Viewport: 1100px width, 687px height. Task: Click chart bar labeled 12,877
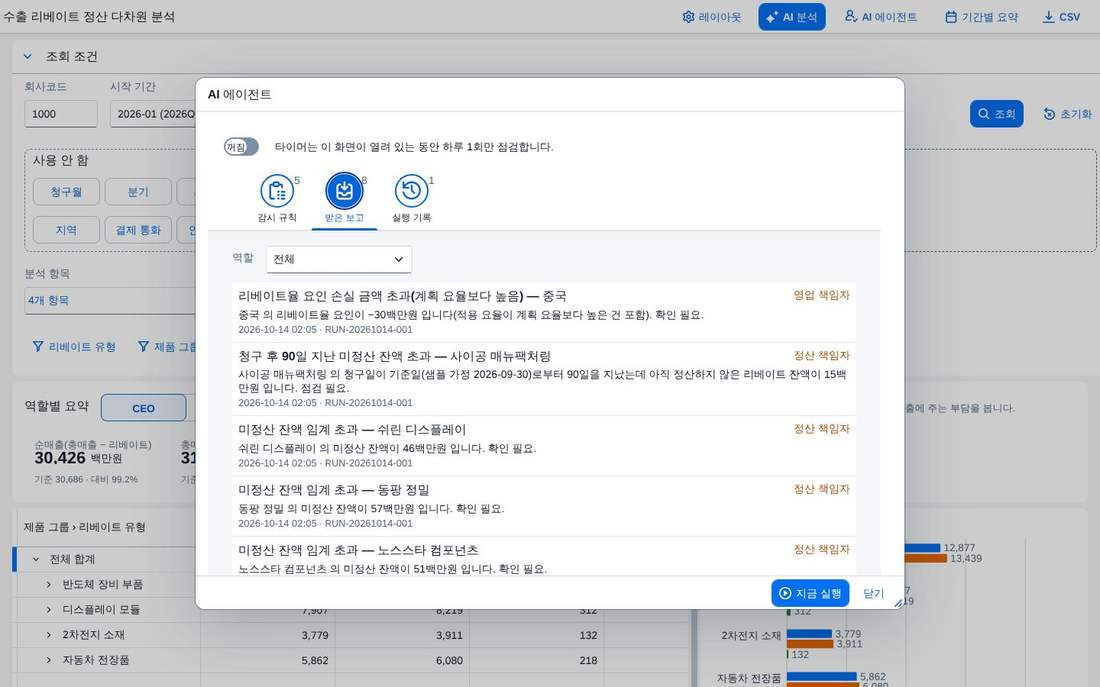(922, 547)
